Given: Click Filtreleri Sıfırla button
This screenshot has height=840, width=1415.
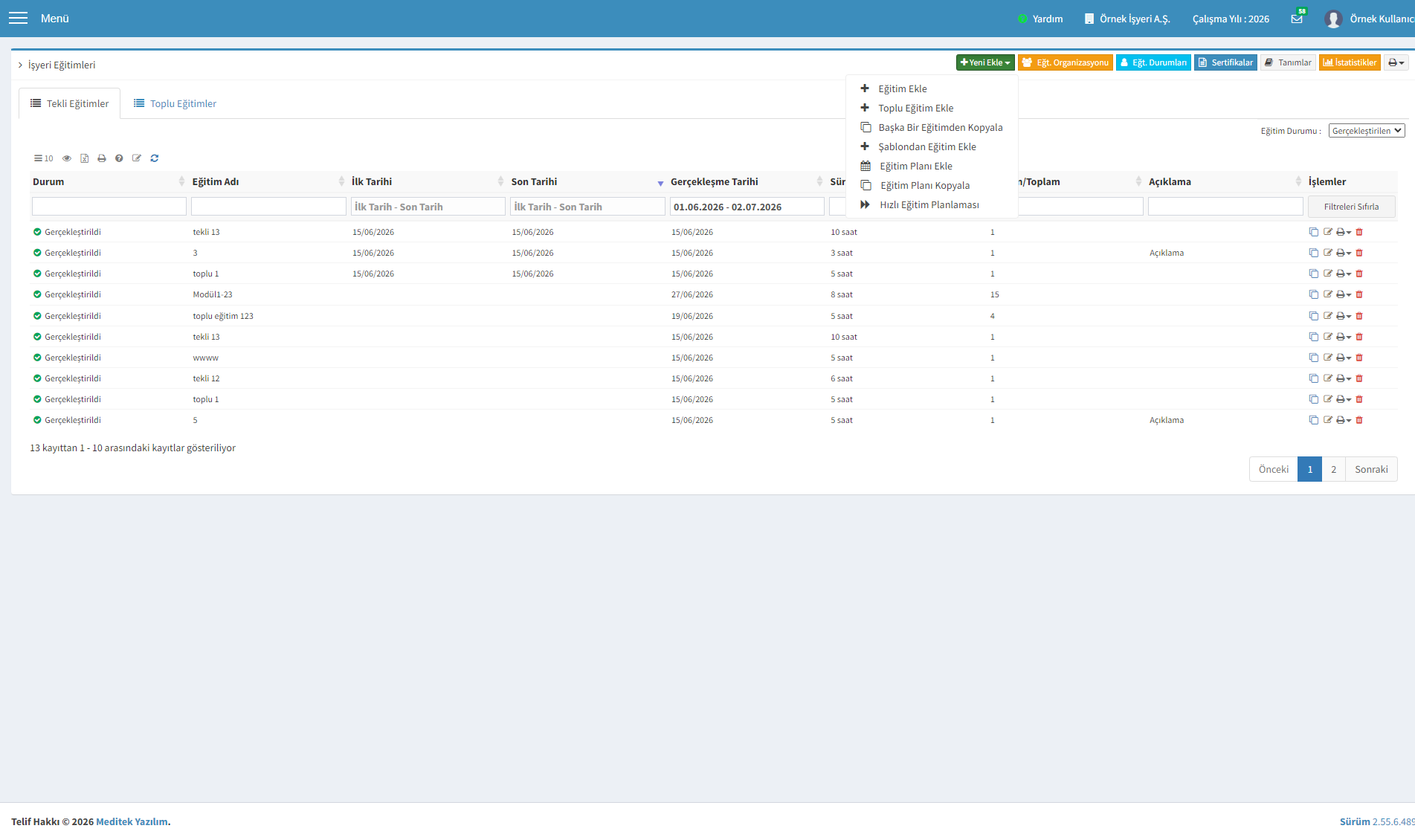Looking at the screenshot, I should point(1351,207).
